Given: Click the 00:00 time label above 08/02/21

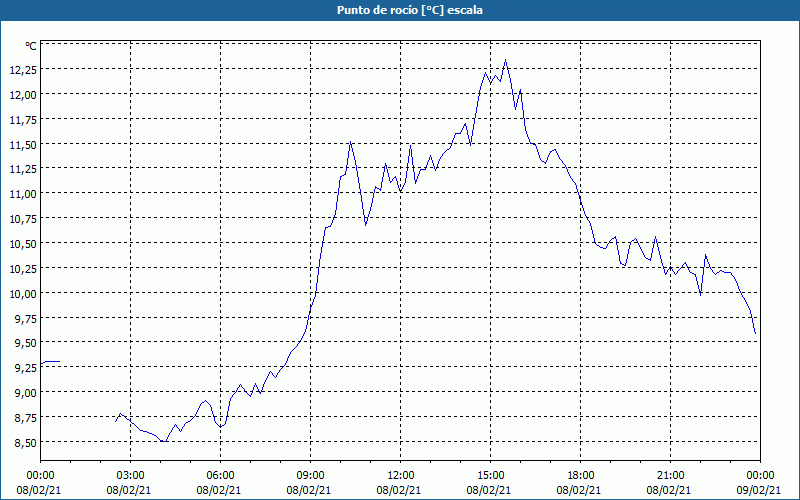Looking at the screenshot, I should (40, 476).
